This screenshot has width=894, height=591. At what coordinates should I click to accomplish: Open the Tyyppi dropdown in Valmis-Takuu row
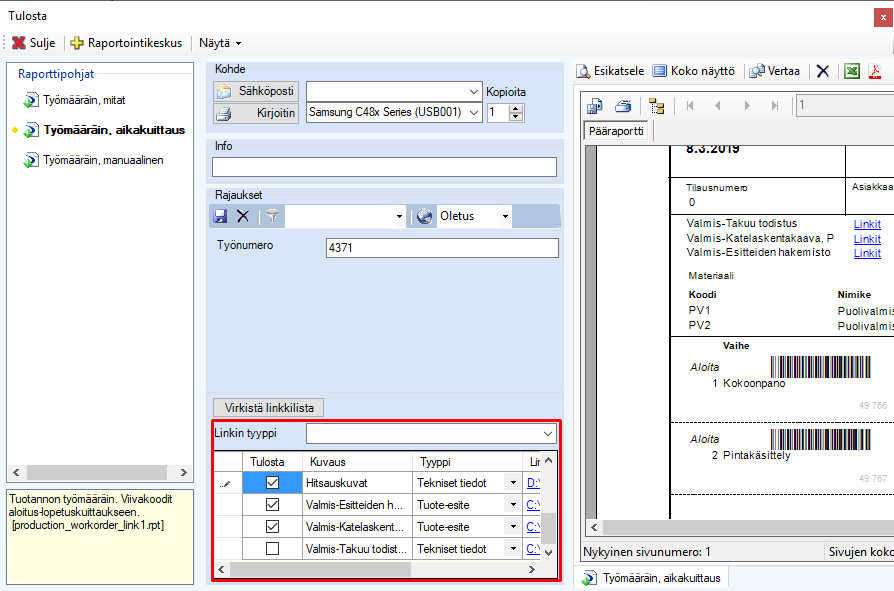(x=513, y=549)
